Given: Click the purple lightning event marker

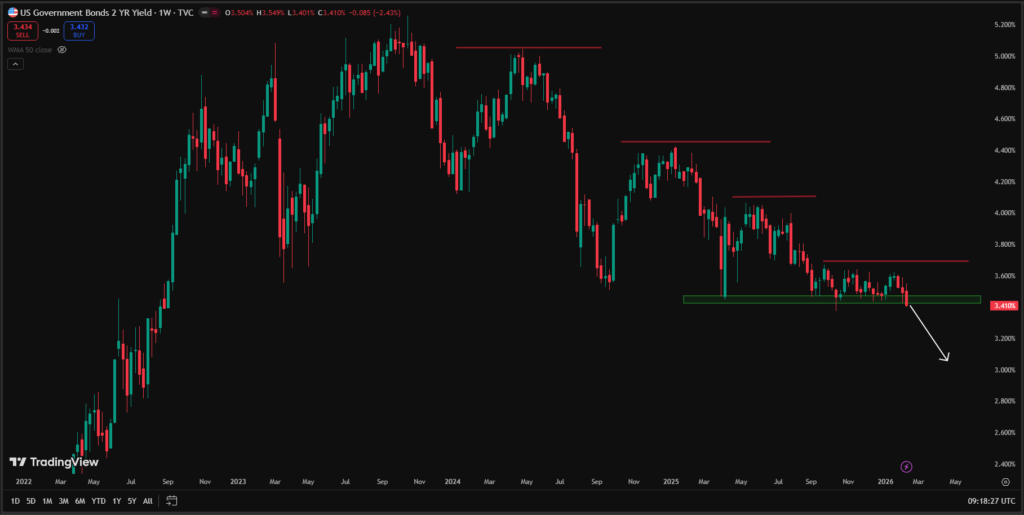Looking at the screenshot, I should click(906, 467).
